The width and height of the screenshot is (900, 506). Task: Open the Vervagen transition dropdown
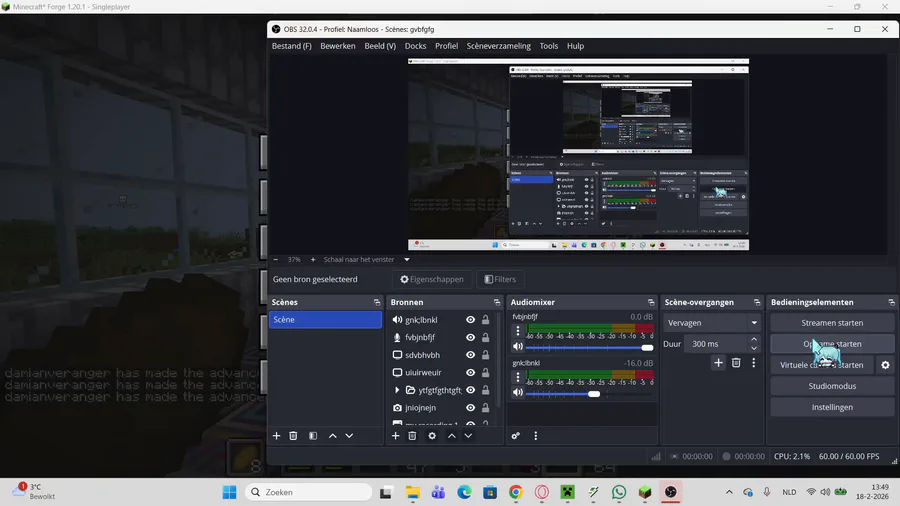[712, 323]
